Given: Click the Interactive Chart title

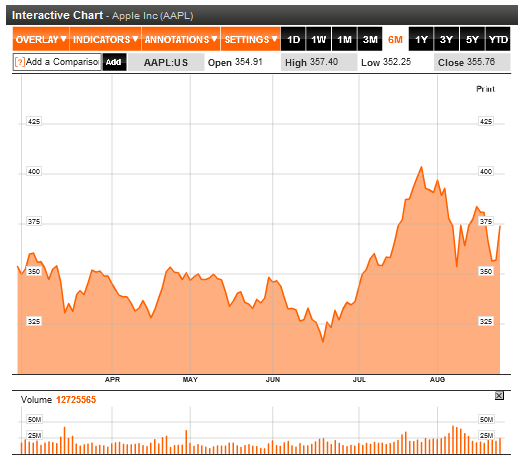Looking at the screenshot, I should 57,15.
